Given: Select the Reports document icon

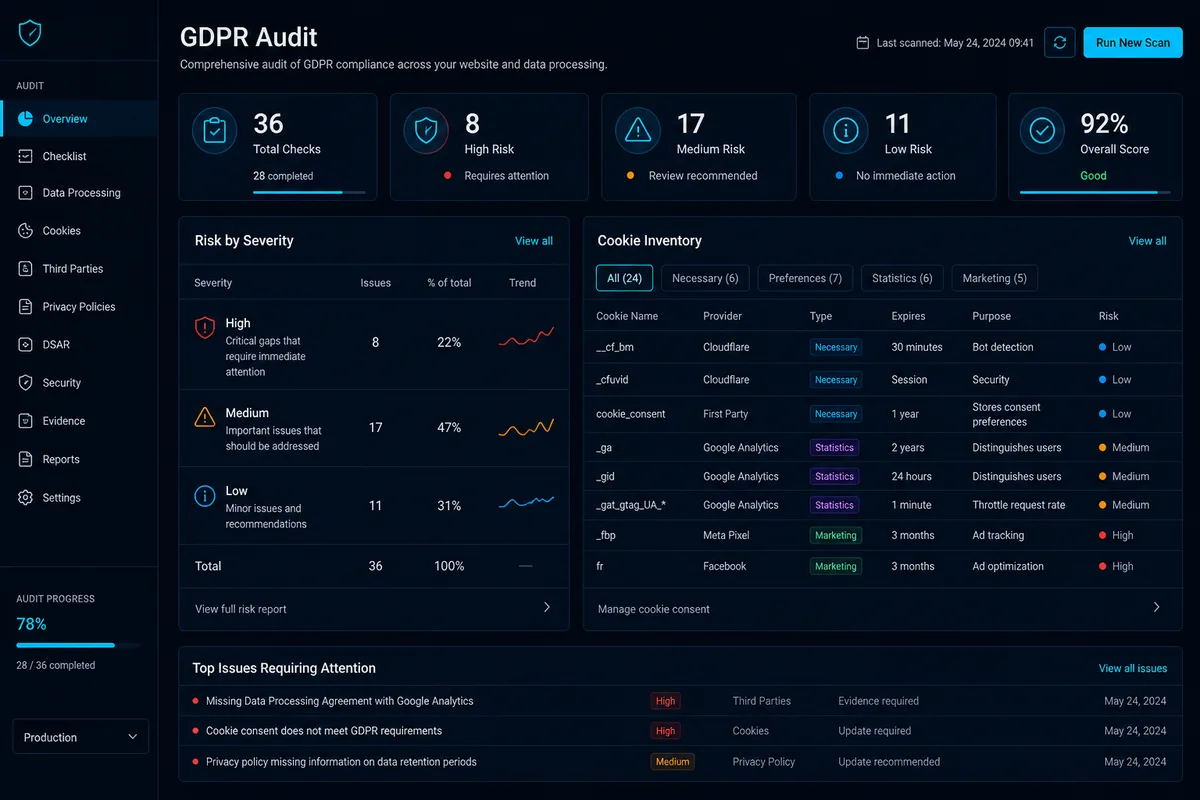Looking at the screenshot, I should [x=25, y=459].
